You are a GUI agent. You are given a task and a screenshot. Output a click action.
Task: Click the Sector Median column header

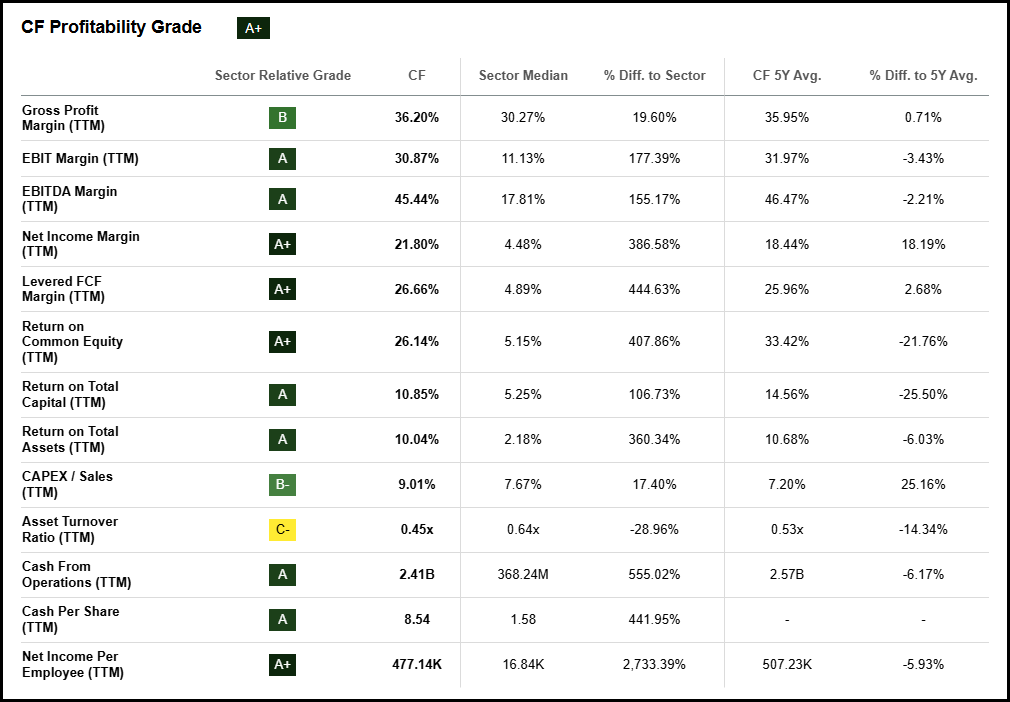point(523,75)
